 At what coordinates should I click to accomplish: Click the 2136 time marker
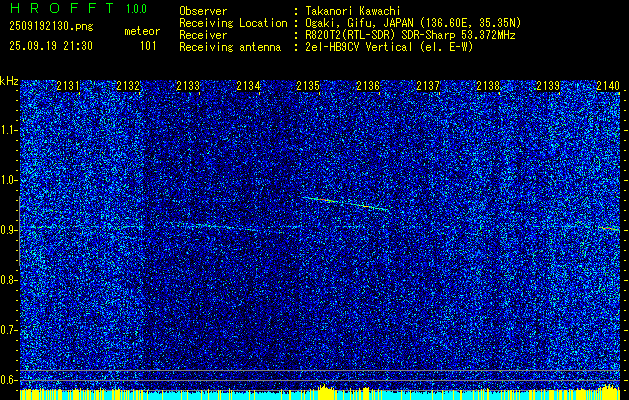click(x=368, y=85)
